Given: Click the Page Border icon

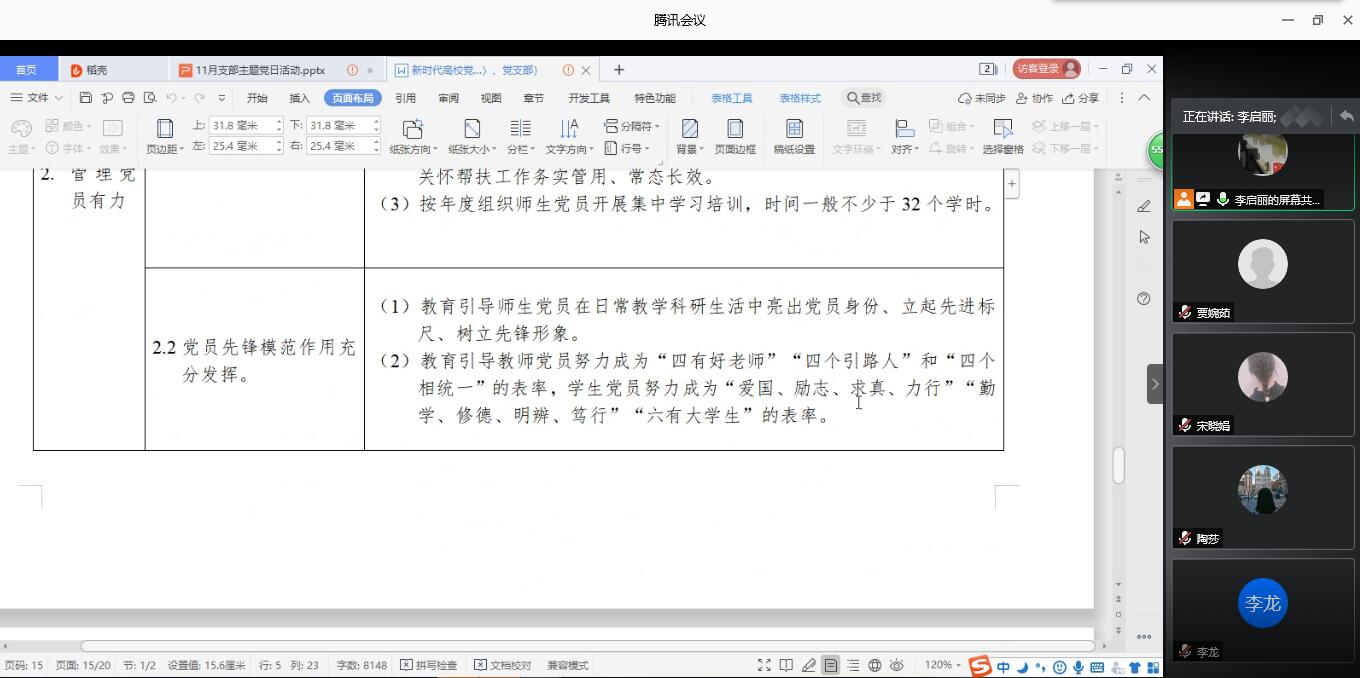Looking at the screenshot, I should (735, 136).
